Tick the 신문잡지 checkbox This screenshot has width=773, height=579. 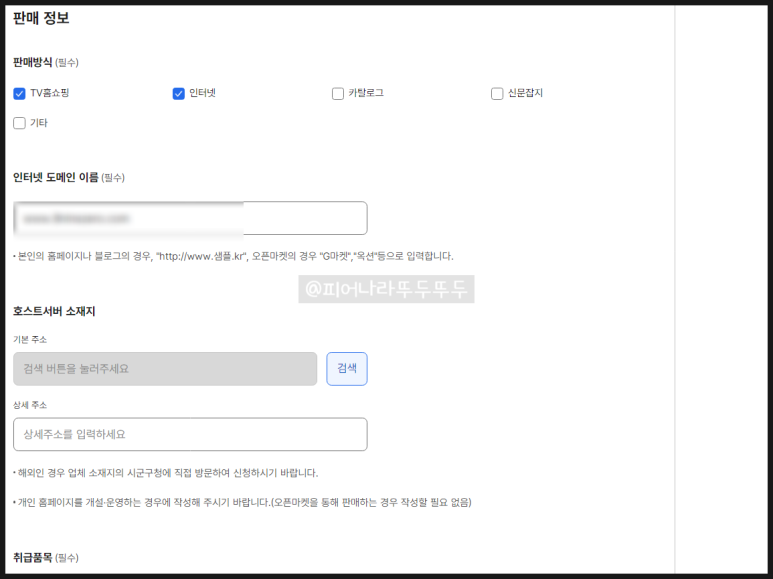tap(497, 94)
